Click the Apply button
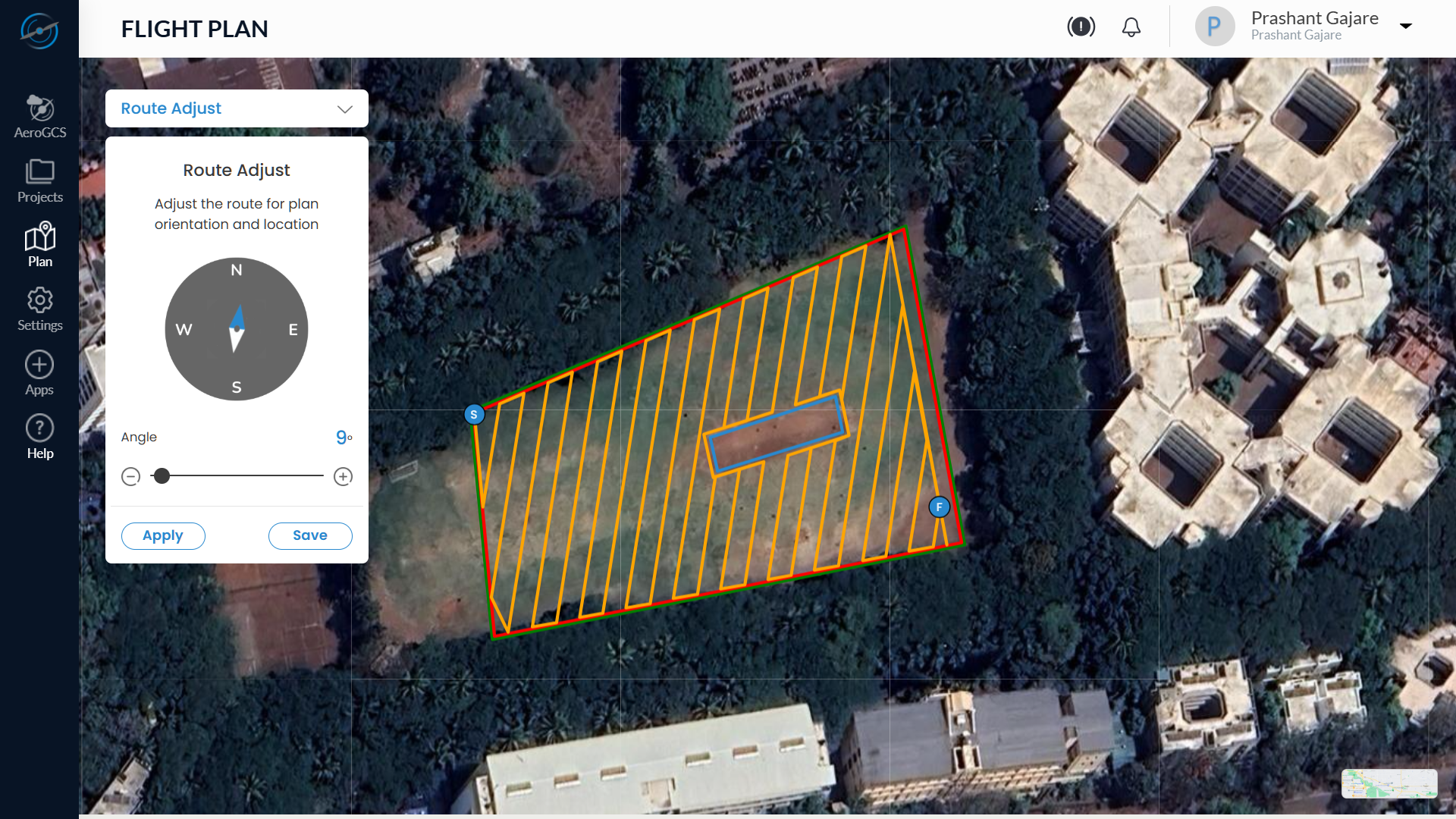The height and width of the screenshot is (819, 1456). coord(163,535)
